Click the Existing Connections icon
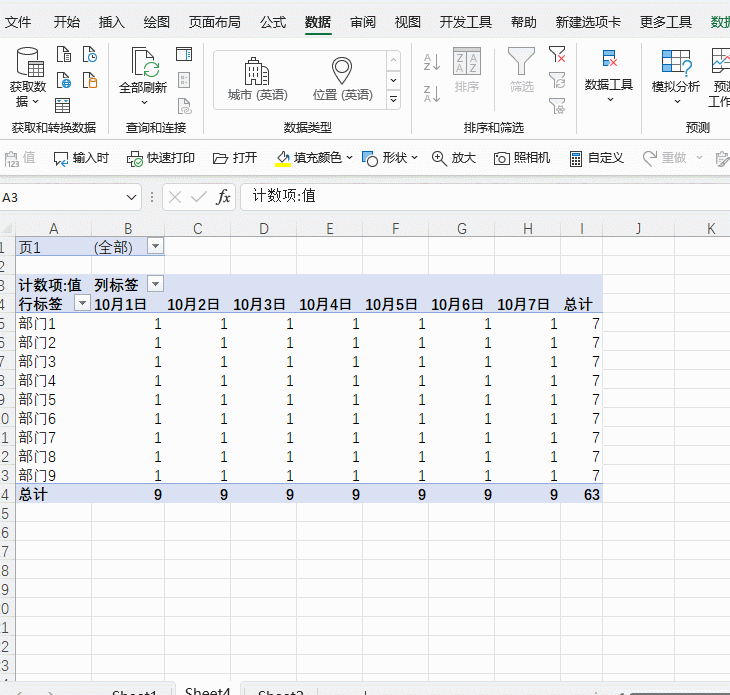 click(90, 80)
